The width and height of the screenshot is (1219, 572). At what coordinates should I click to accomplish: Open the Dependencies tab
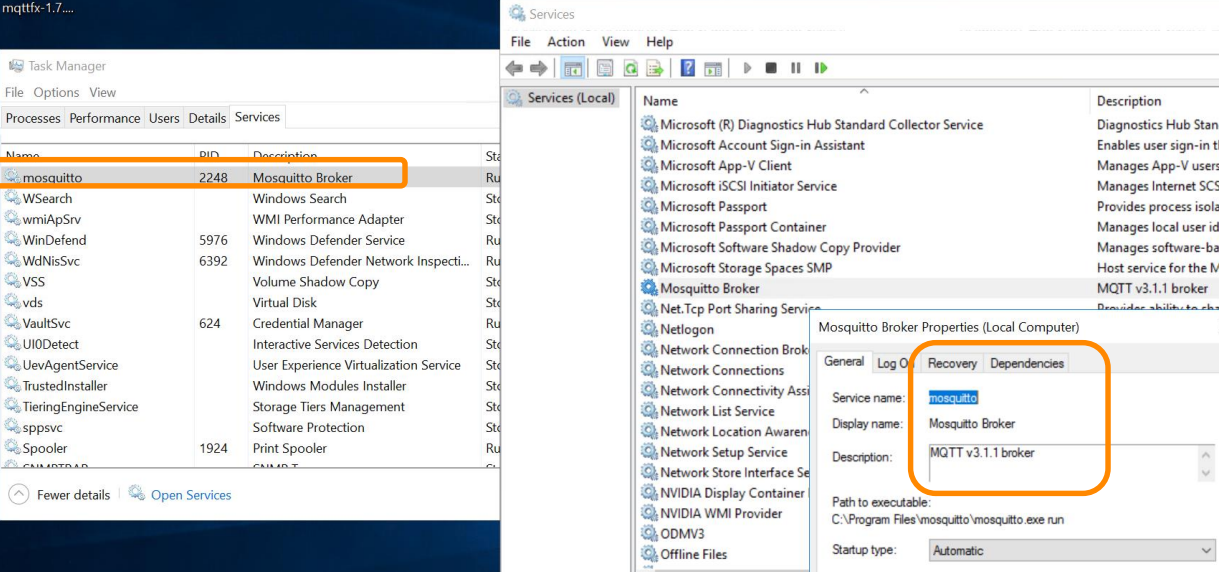(x=1027, y=363)
